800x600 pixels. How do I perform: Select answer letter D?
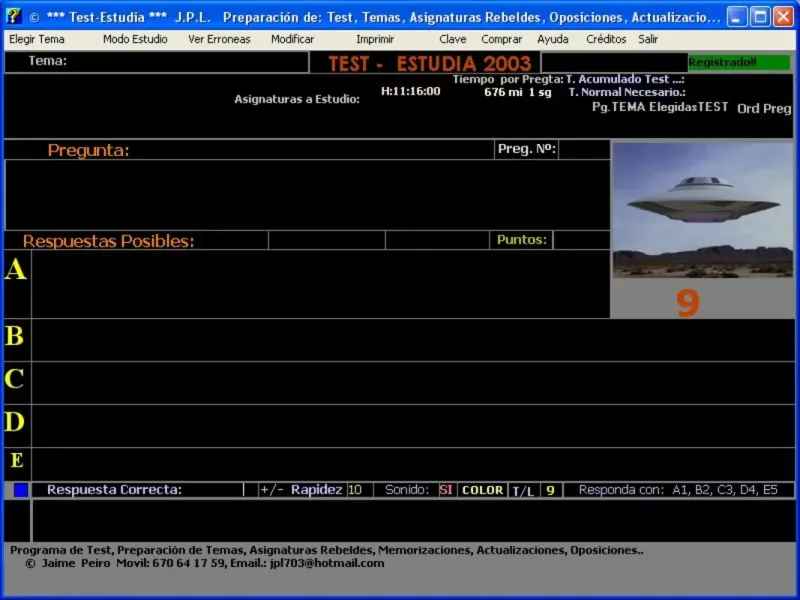pyautogui.click(x=15, y=422)
